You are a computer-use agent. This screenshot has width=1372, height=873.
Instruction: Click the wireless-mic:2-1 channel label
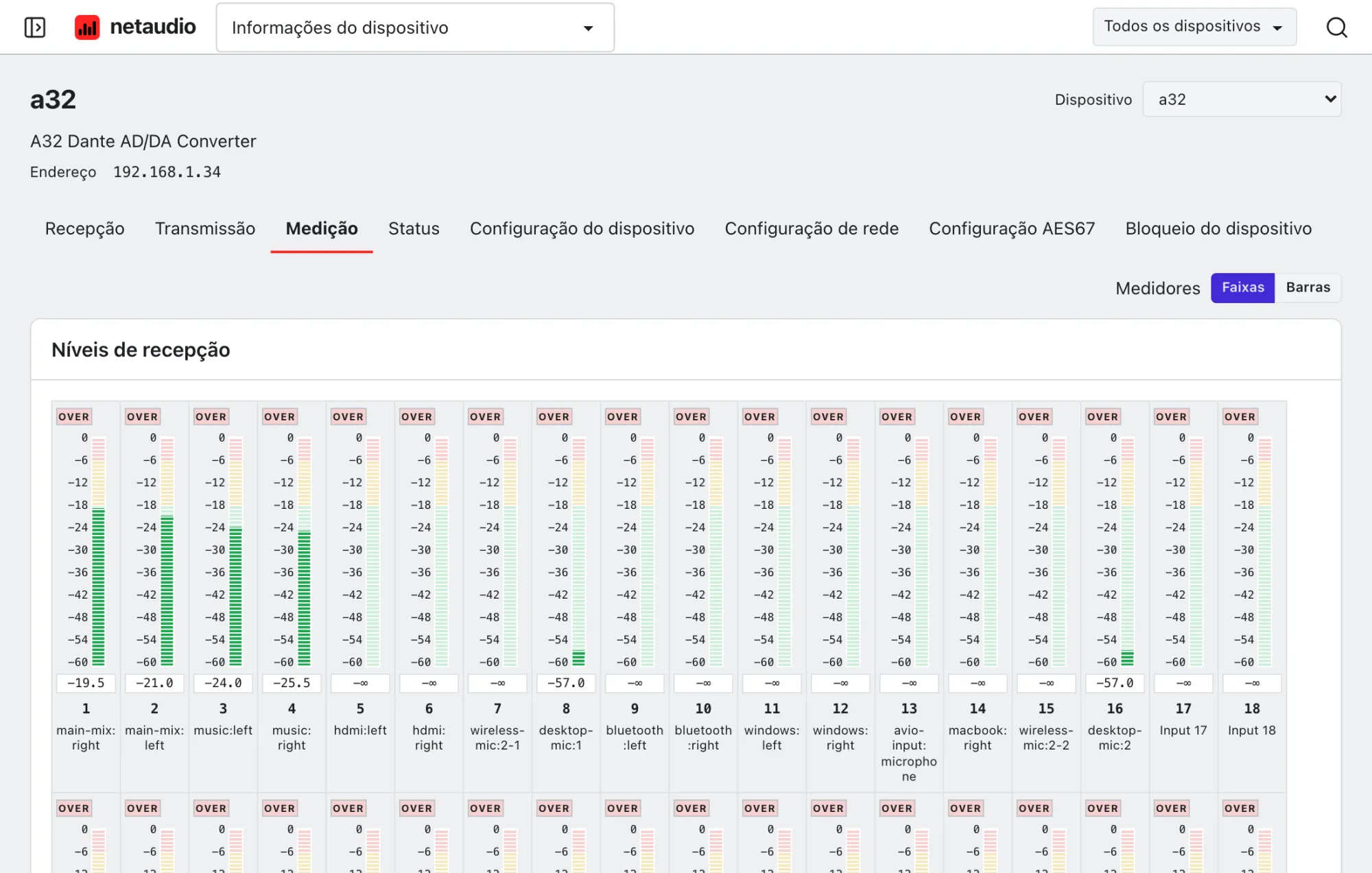click(497, 738)
